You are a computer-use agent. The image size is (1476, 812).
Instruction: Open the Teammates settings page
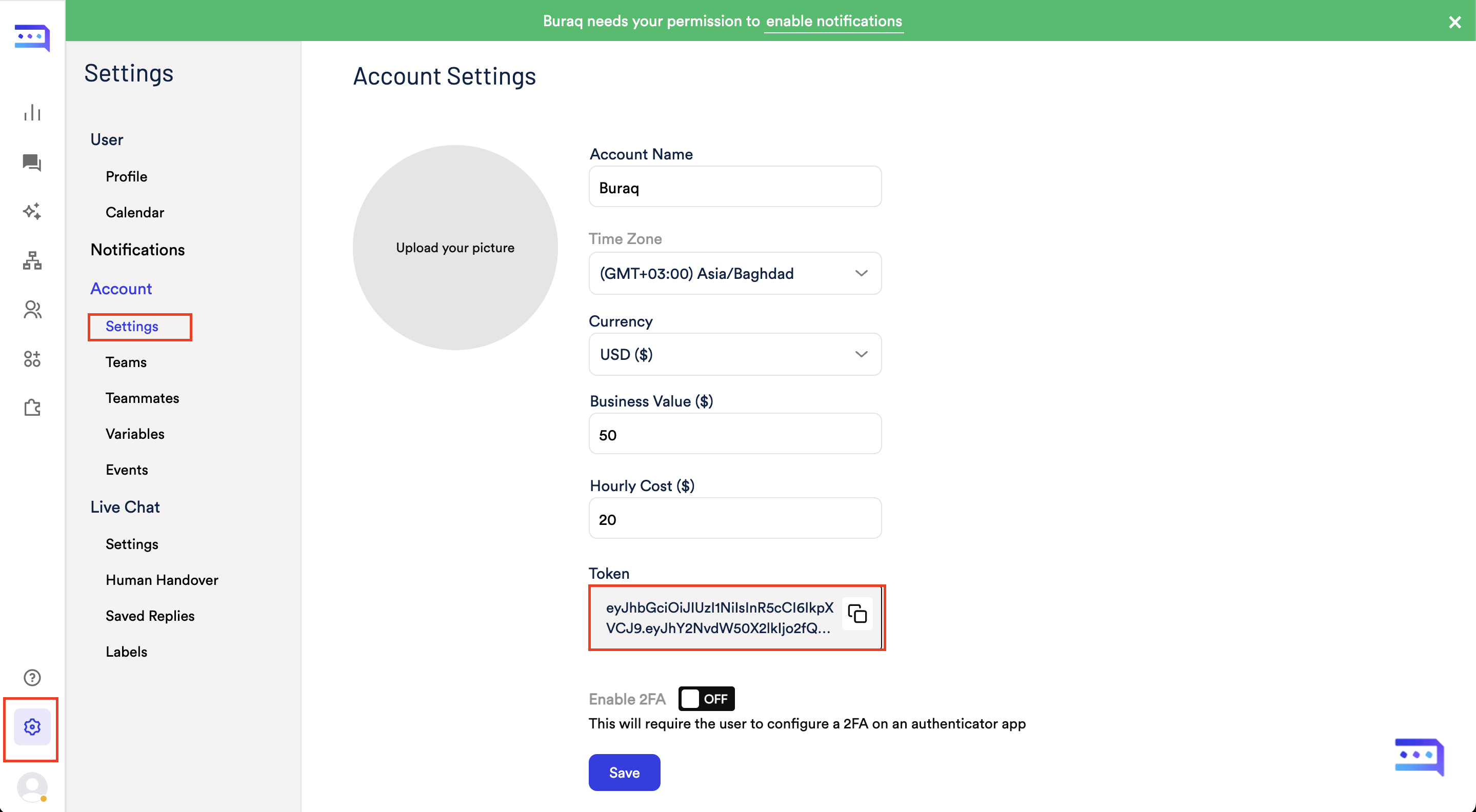point(142,398)
